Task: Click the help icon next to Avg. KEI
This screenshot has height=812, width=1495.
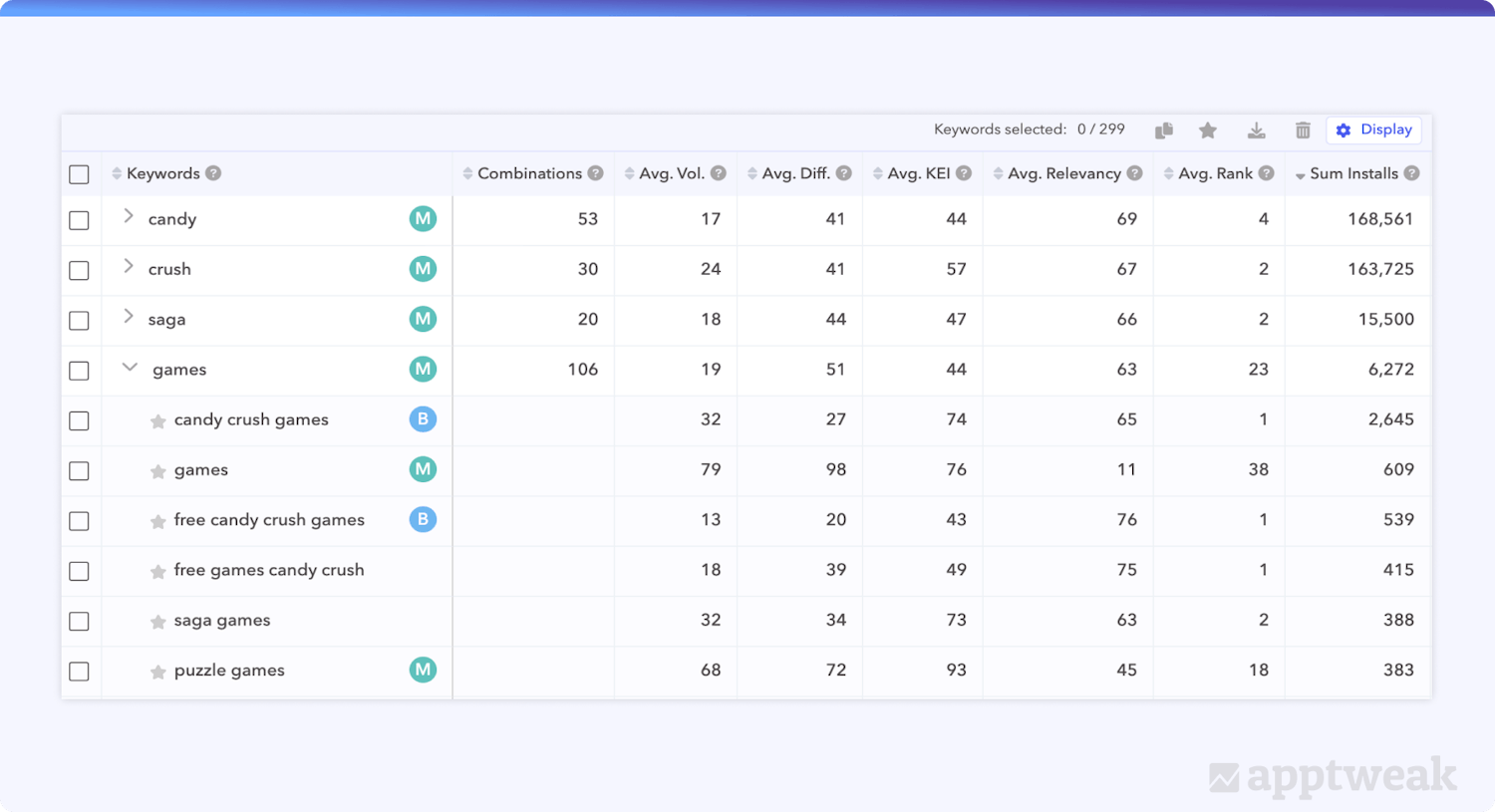Action: (964, 173)
